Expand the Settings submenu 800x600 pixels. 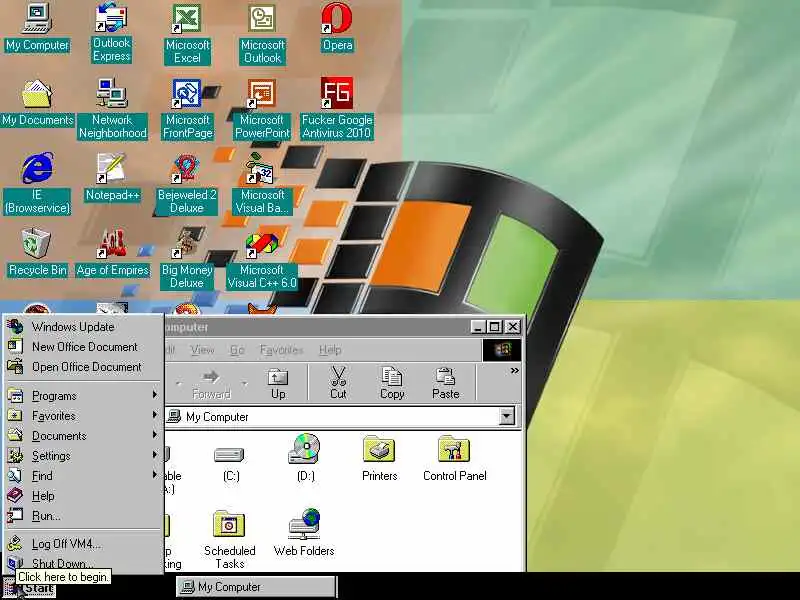pos(82,455)
